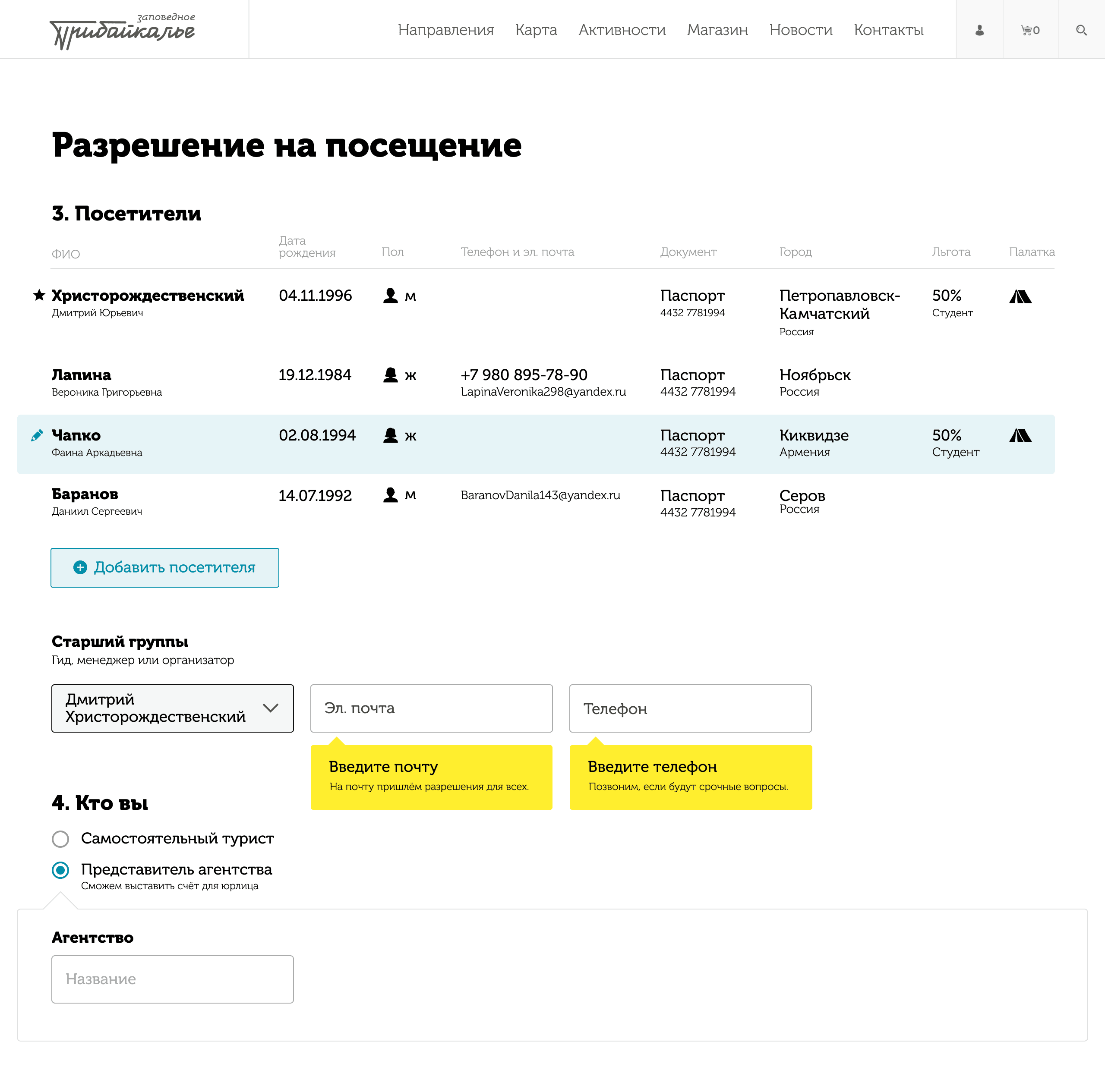Click the gender person icon for Лапина
This screenshot has height=1092, width=1105.
pyautogui.click(x=391, y=375)
